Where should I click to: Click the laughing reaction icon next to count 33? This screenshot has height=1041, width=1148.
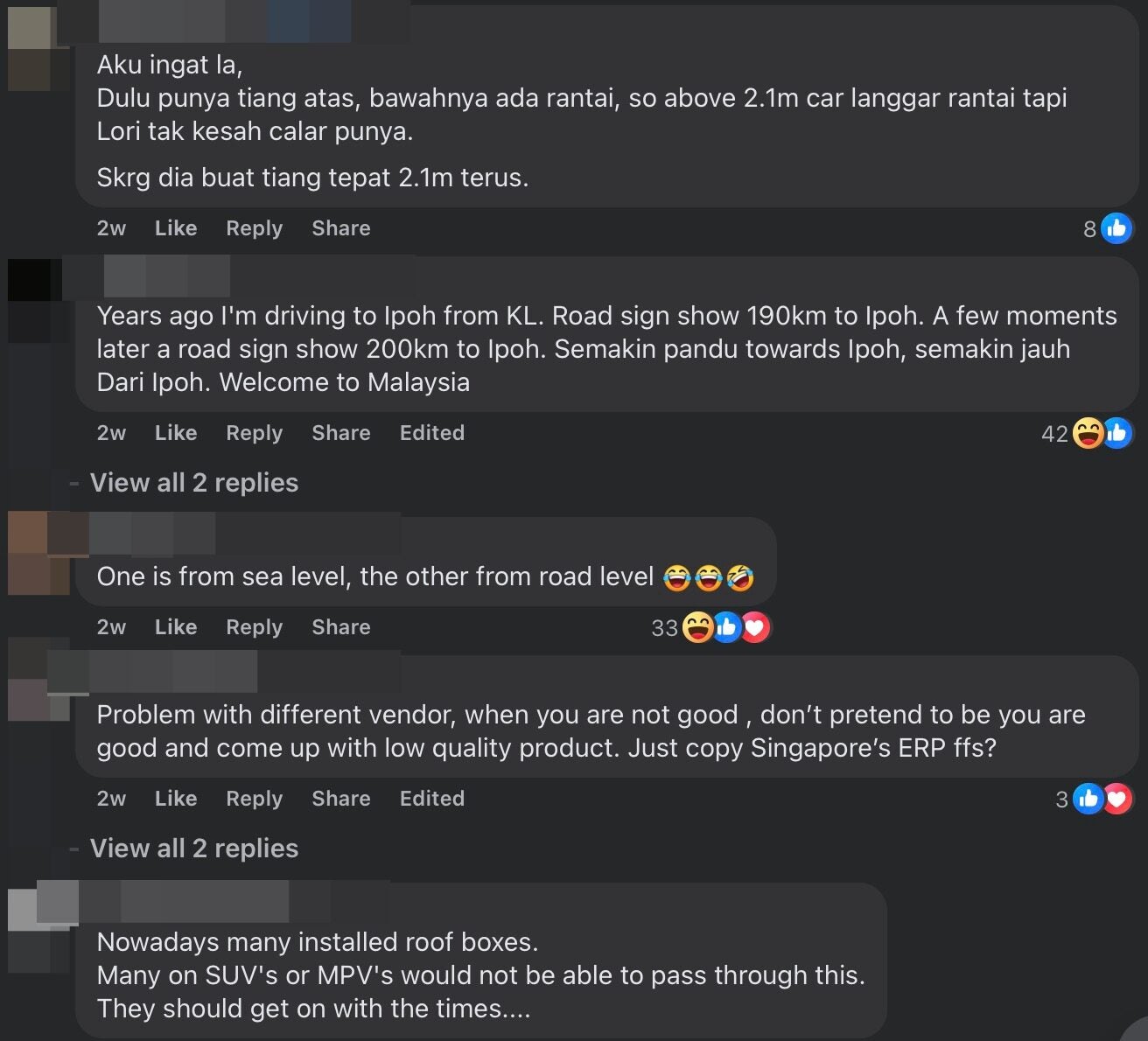698,627
